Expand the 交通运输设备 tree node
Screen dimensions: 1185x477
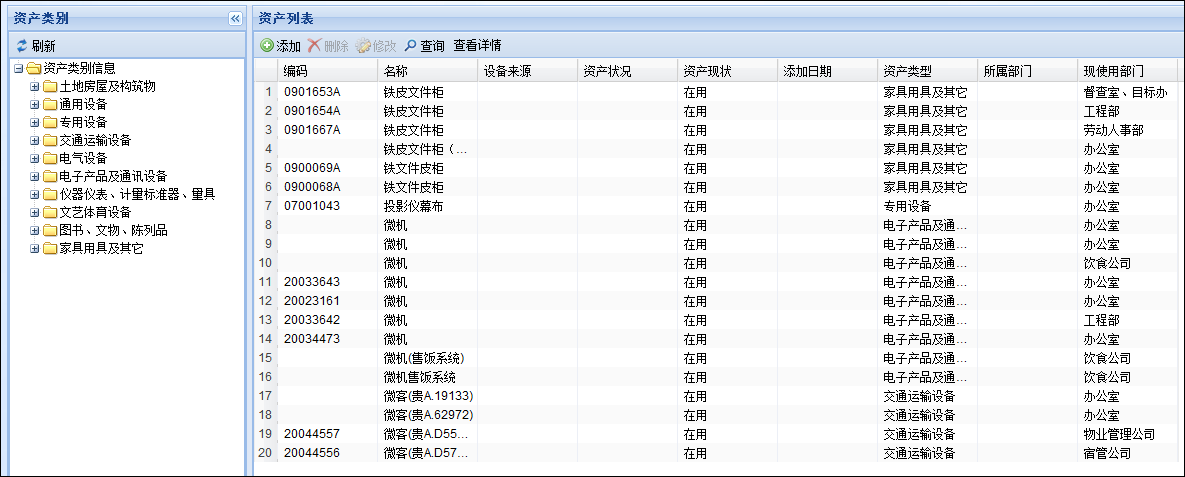pyautogui.click(x=34, y=141)
